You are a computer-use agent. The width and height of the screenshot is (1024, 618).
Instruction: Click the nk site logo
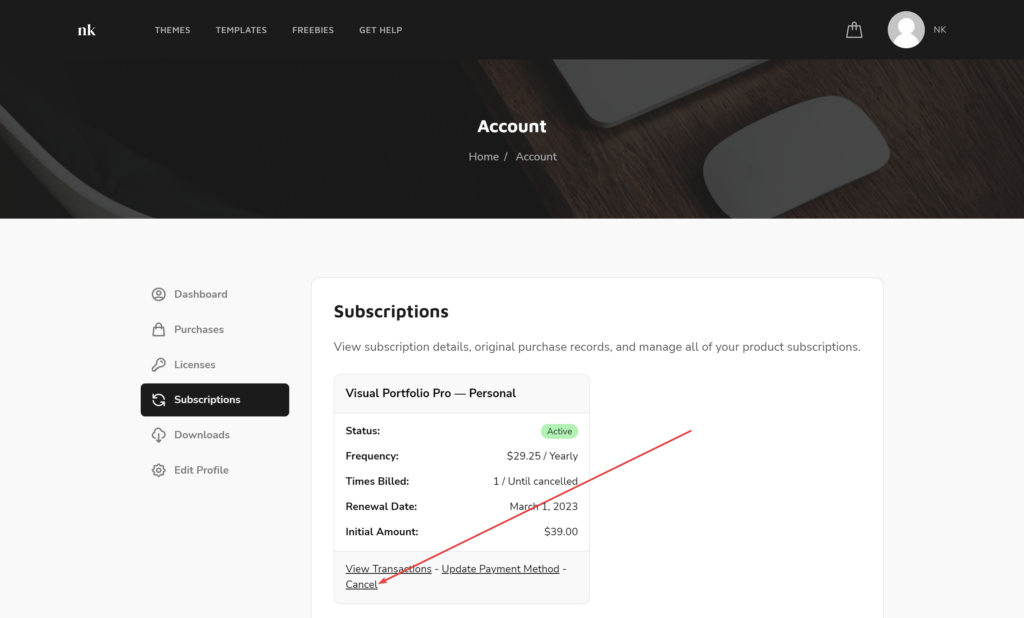[86, 30]
